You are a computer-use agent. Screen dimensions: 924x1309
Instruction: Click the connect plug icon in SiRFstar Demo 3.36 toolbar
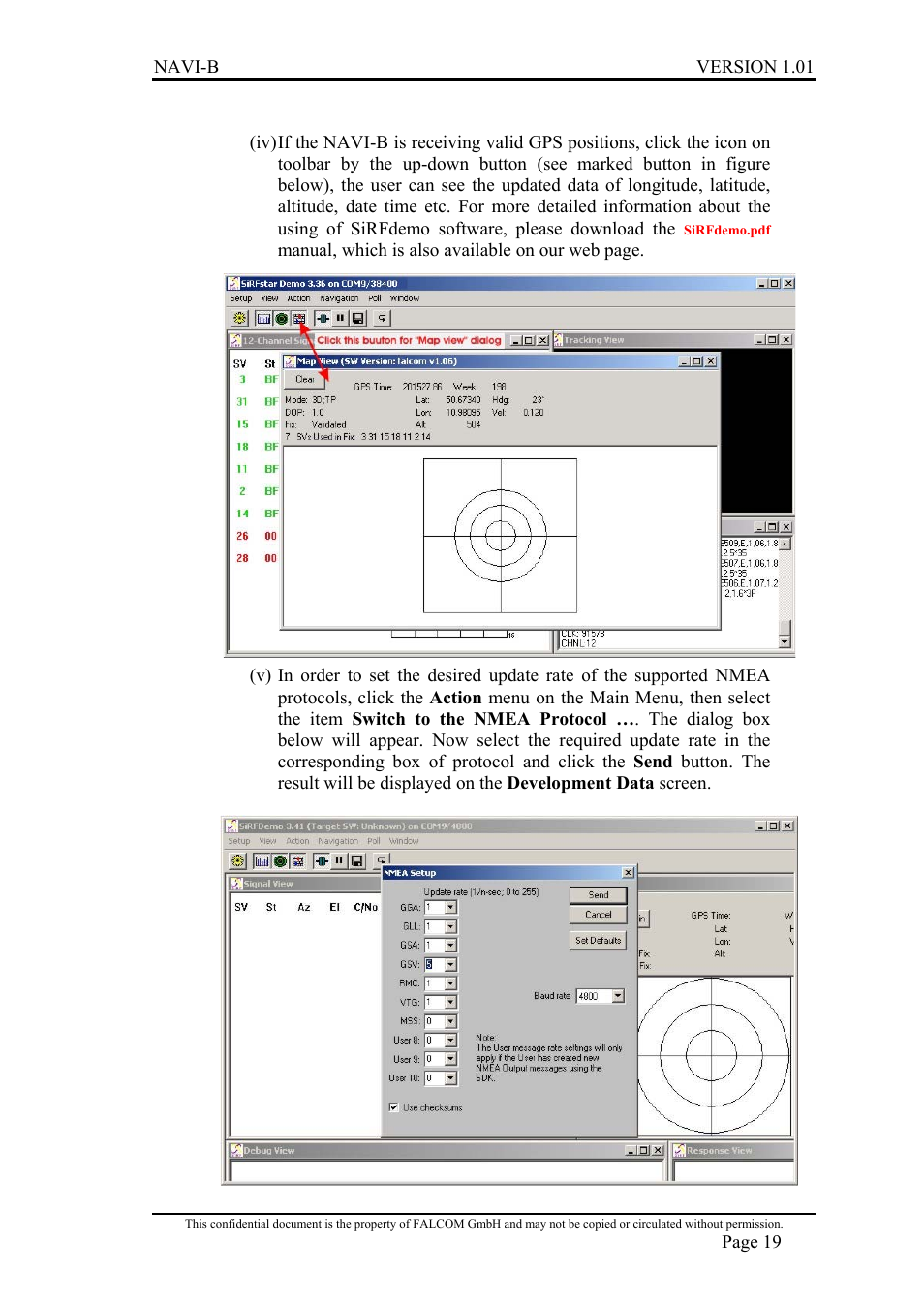[323, 318]
